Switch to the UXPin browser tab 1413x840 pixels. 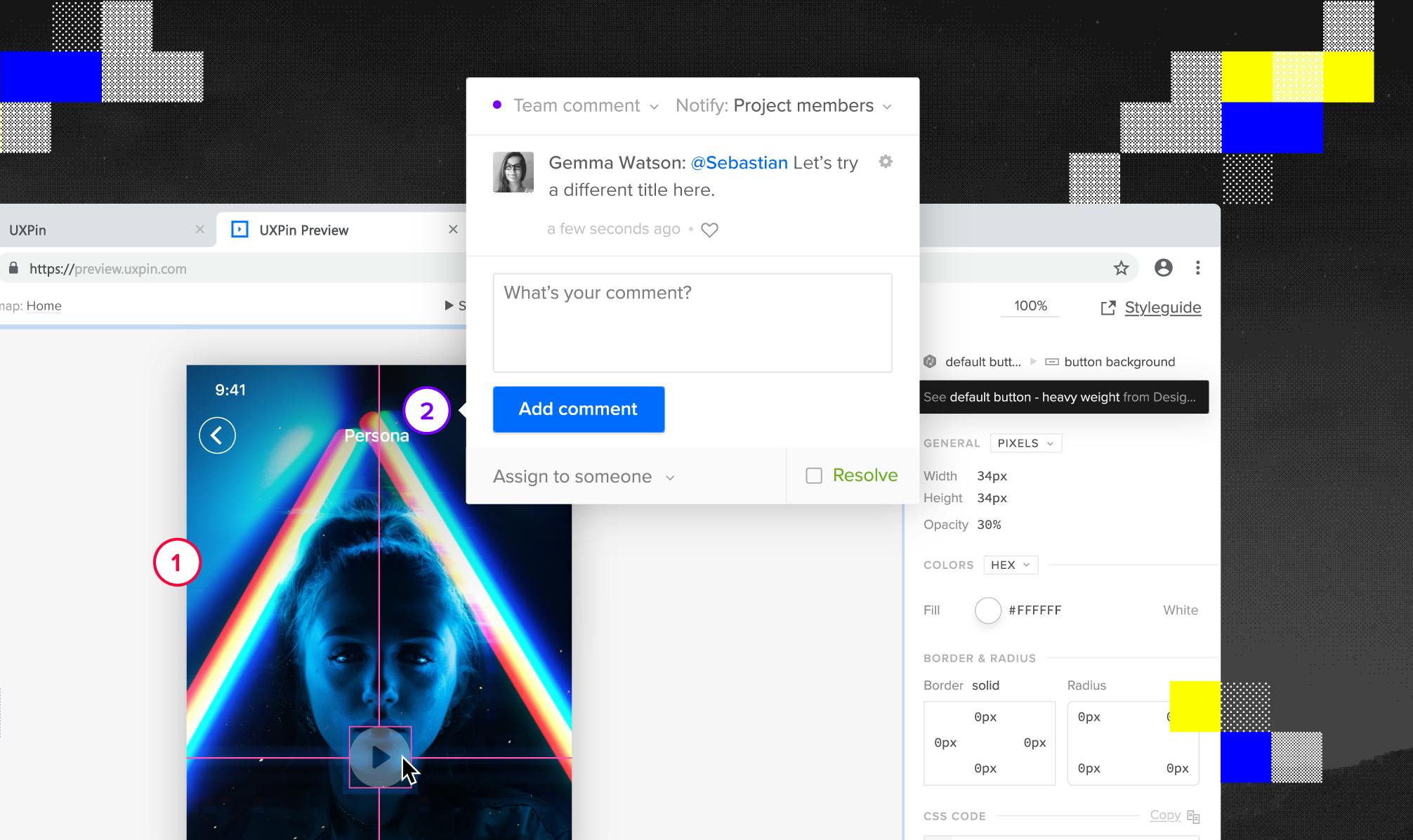click(x=105, y=230)
